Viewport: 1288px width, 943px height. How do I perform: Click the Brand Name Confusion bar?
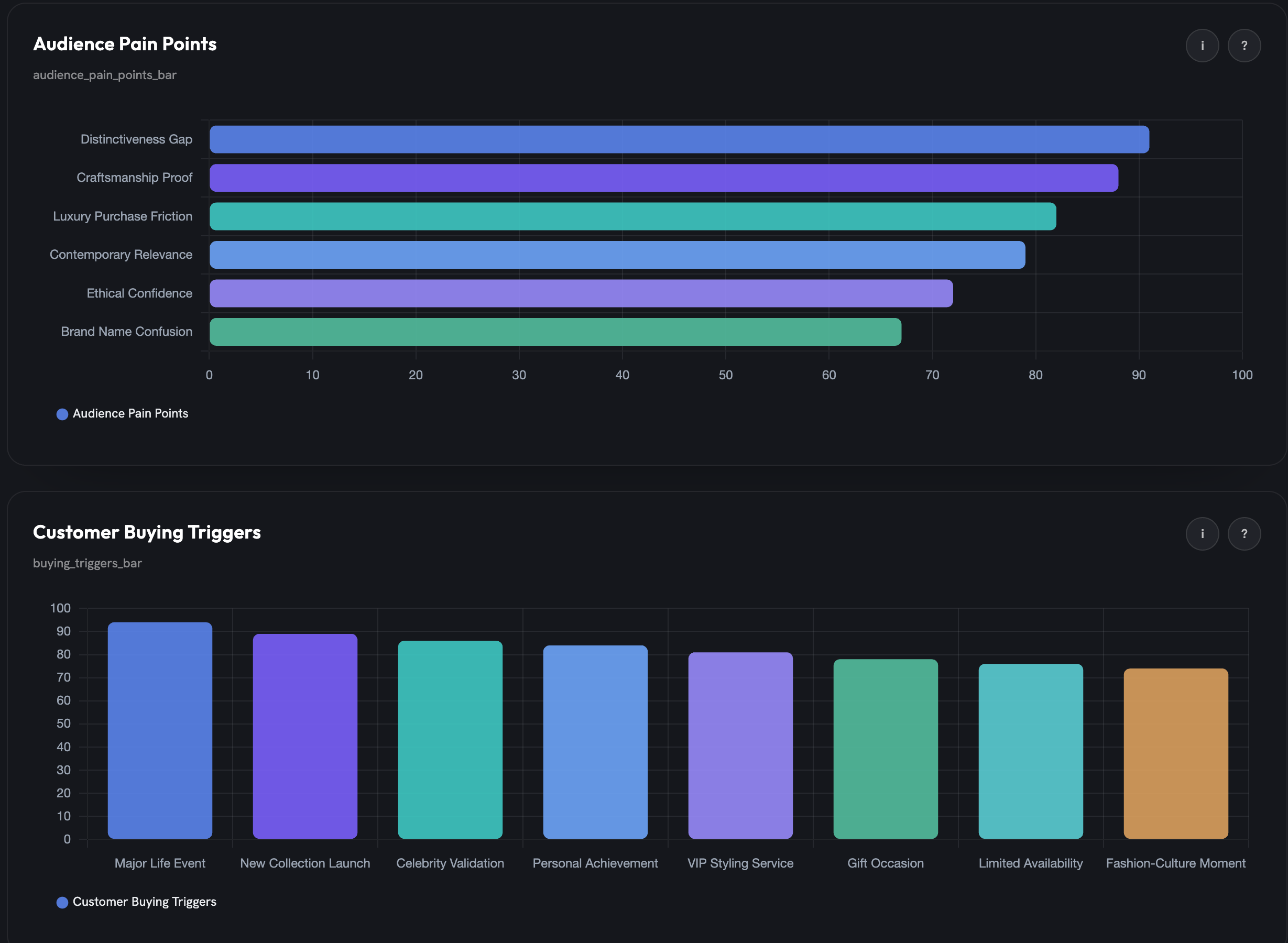pyautogui.click(x=555, y=332)
